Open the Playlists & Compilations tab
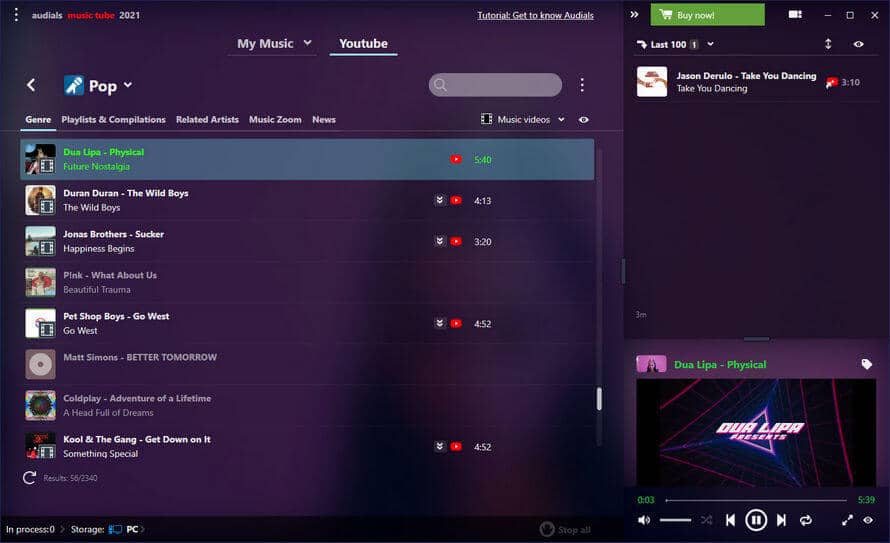Screen dimensions: 890x543 tap(113, 120)
